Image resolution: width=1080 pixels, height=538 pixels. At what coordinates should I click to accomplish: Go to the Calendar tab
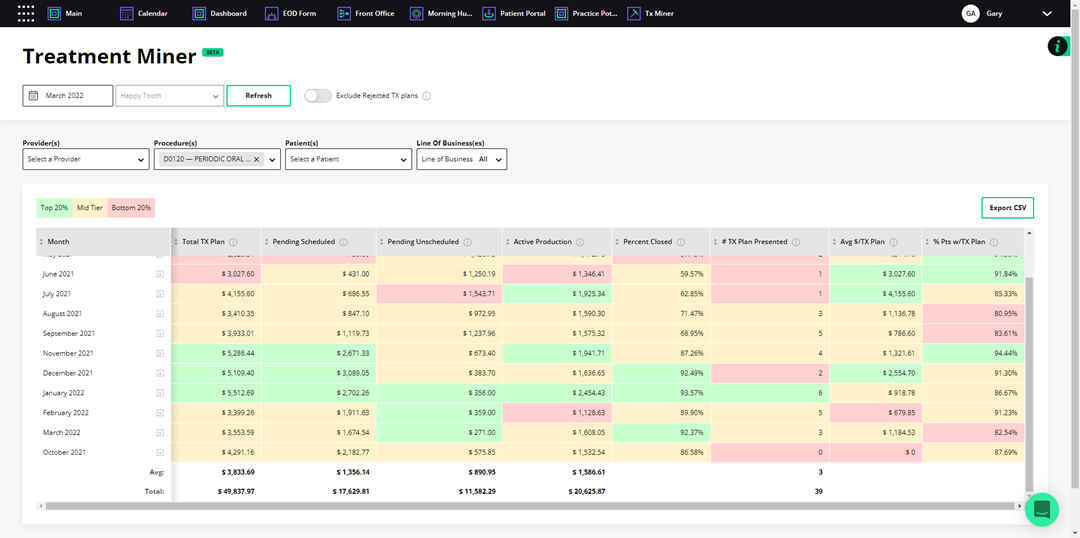(143, 14)
